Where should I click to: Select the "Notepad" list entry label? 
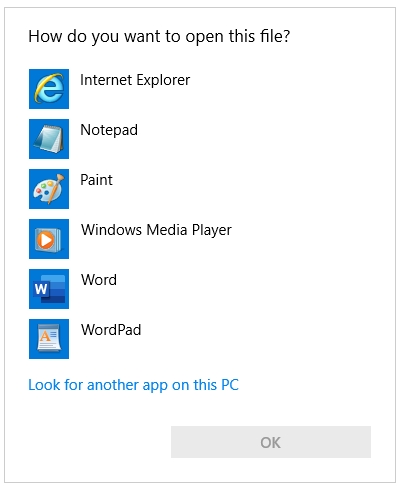pyautogui.click(x=109, y=130)
